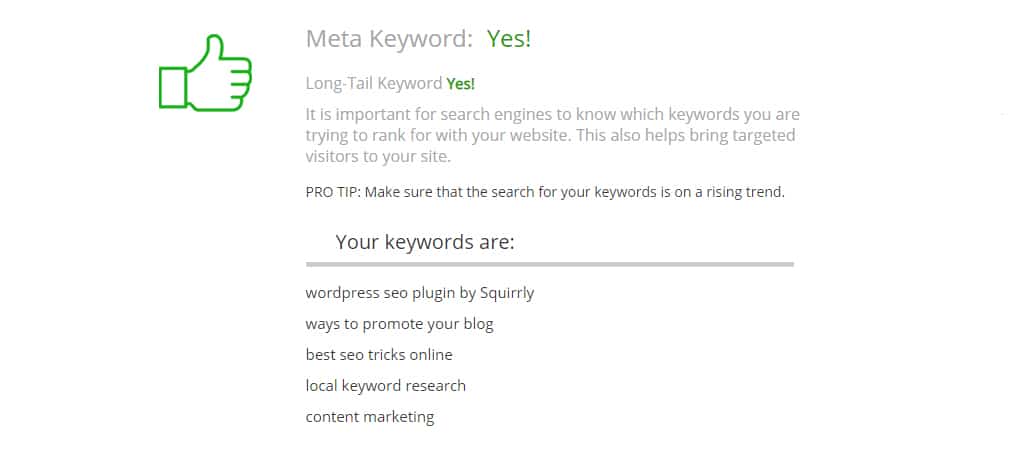This screenshot has height=452, width=1010.
Task: Click the green thumbs-up icon
Action: [x=205, y=73]
